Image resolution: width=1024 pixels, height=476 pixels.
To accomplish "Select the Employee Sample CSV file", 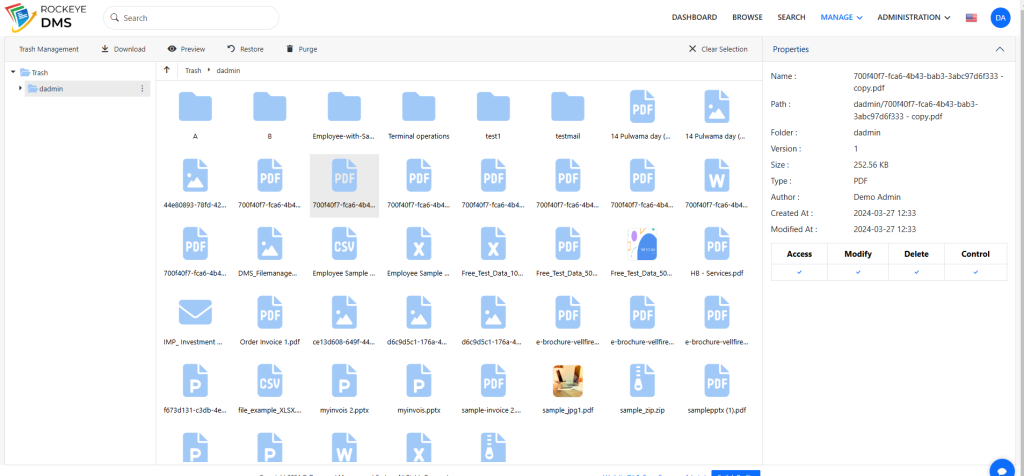I will (344, 252).
